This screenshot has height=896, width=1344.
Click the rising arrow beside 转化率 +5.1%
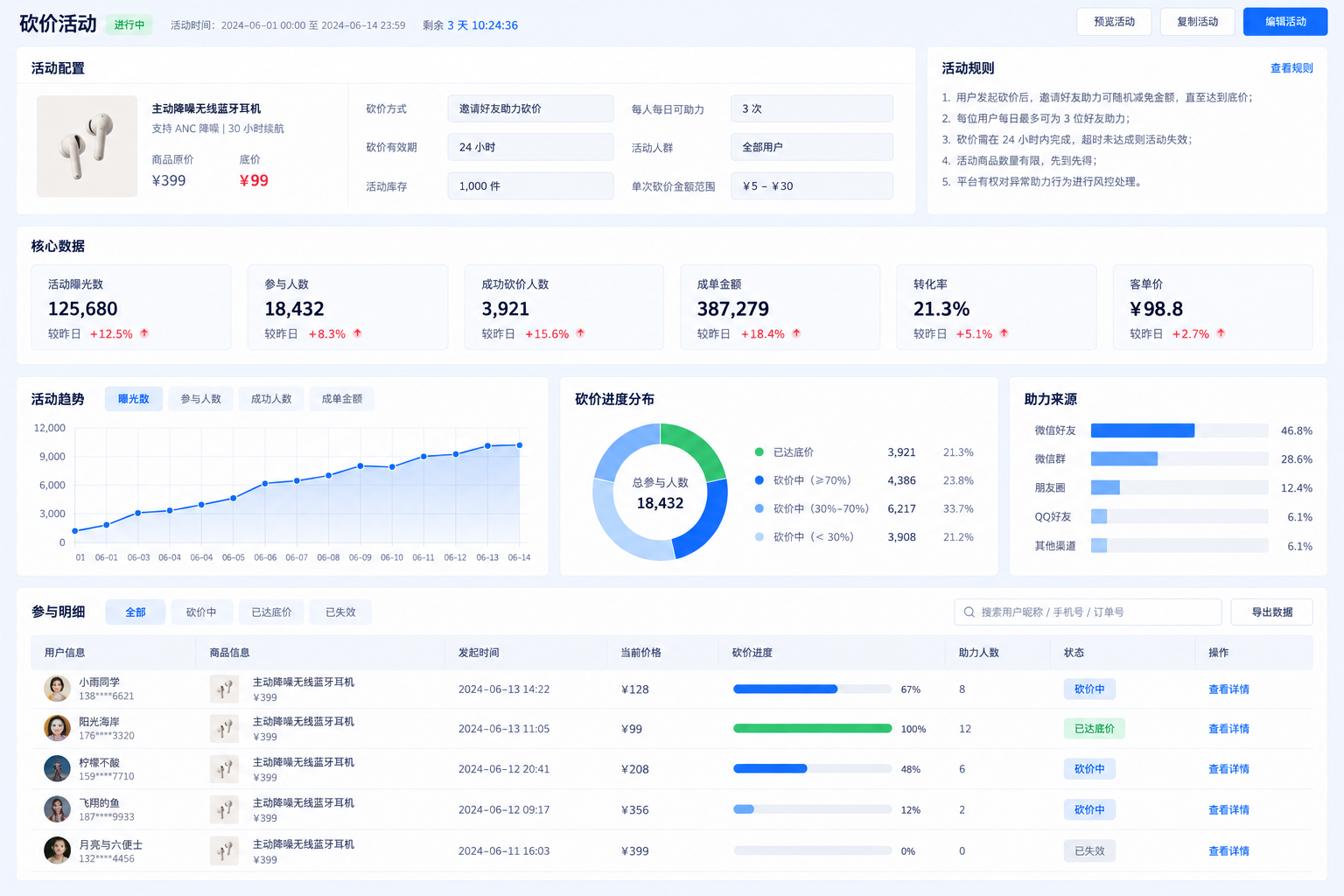point(1004,333)
